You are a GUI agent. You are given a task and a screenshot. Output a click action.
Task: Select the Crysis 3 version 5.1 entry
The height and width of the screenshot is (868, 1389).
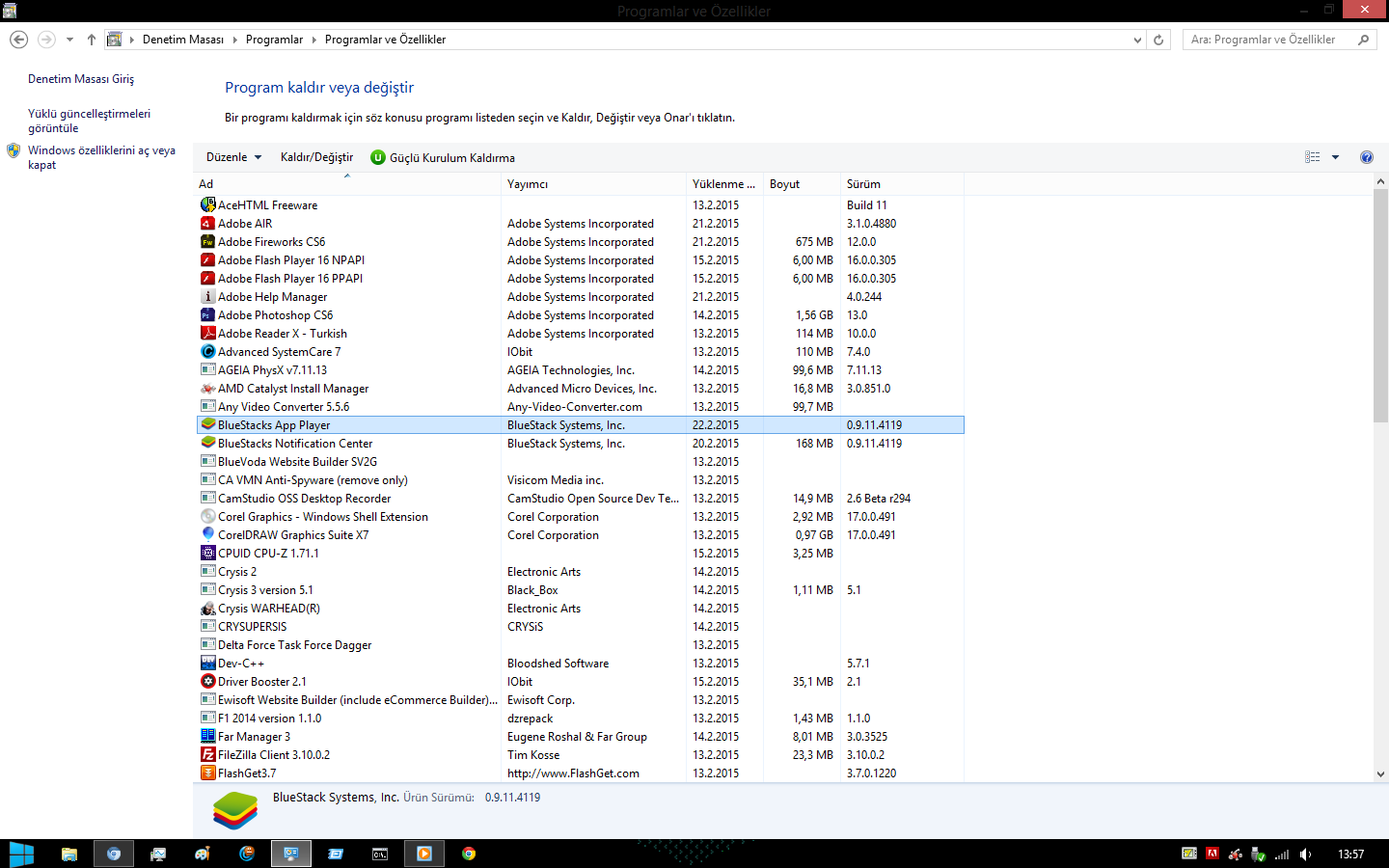point(265,590)
